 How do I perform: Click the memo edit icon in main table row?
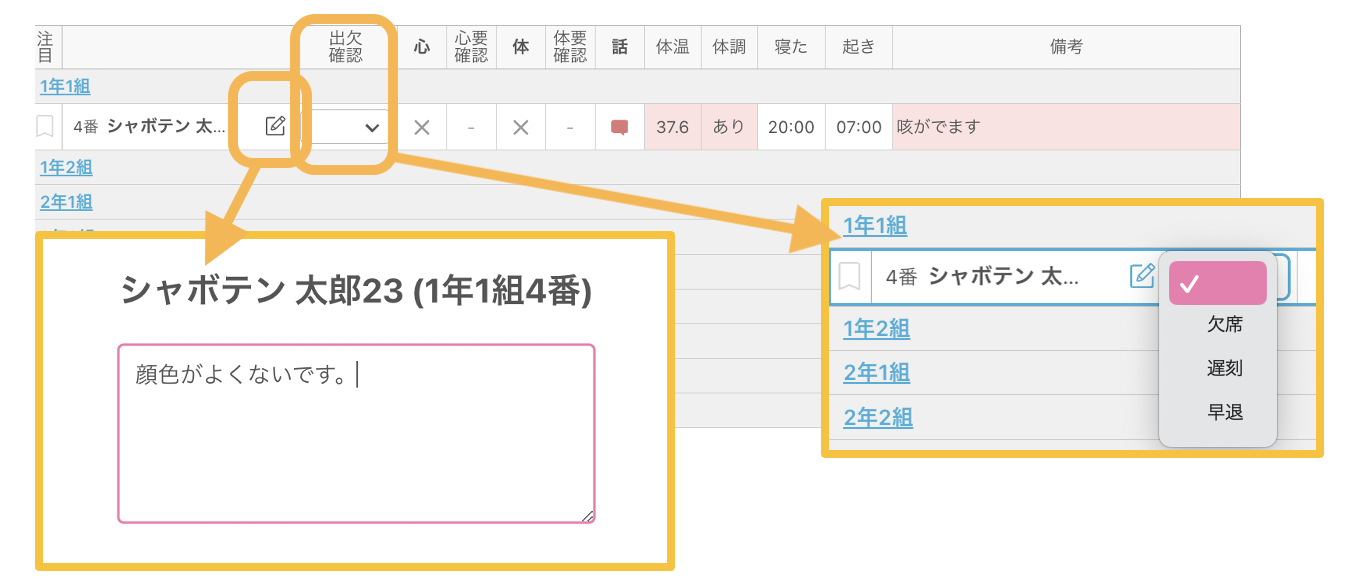[x=275, y=126]
